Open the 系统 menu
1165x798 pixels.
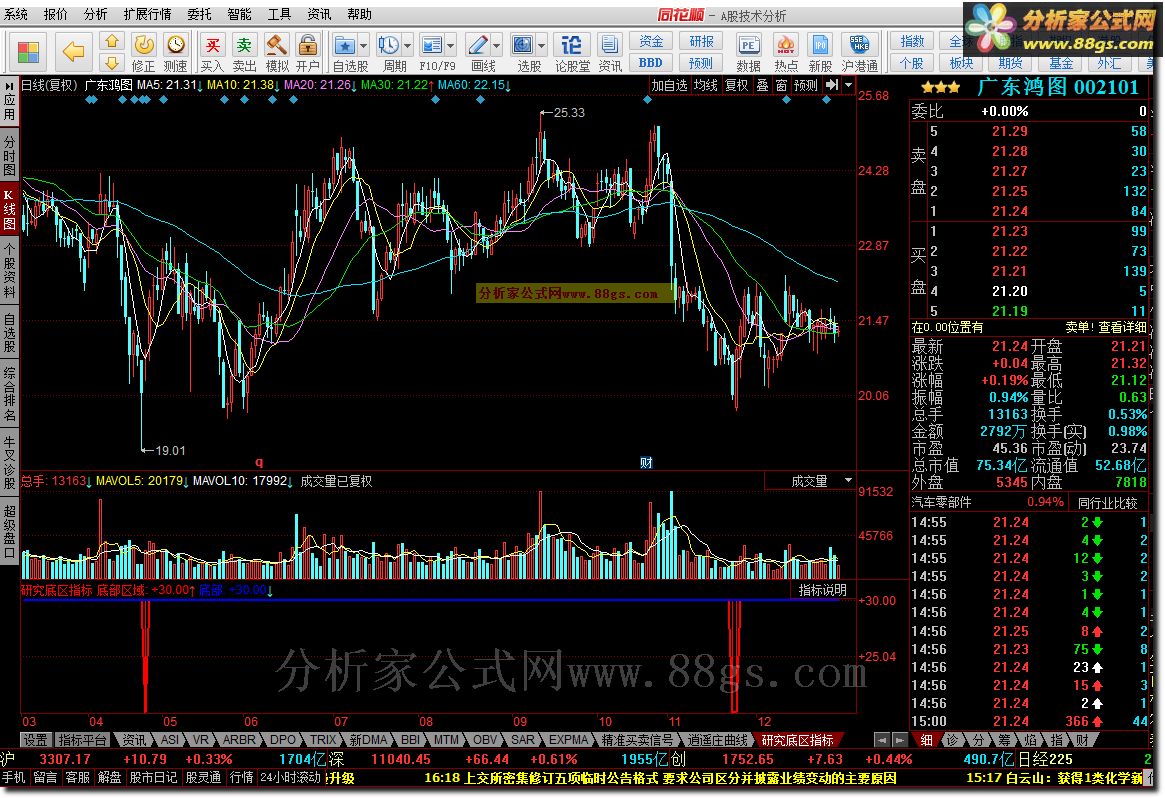(16, 14)
